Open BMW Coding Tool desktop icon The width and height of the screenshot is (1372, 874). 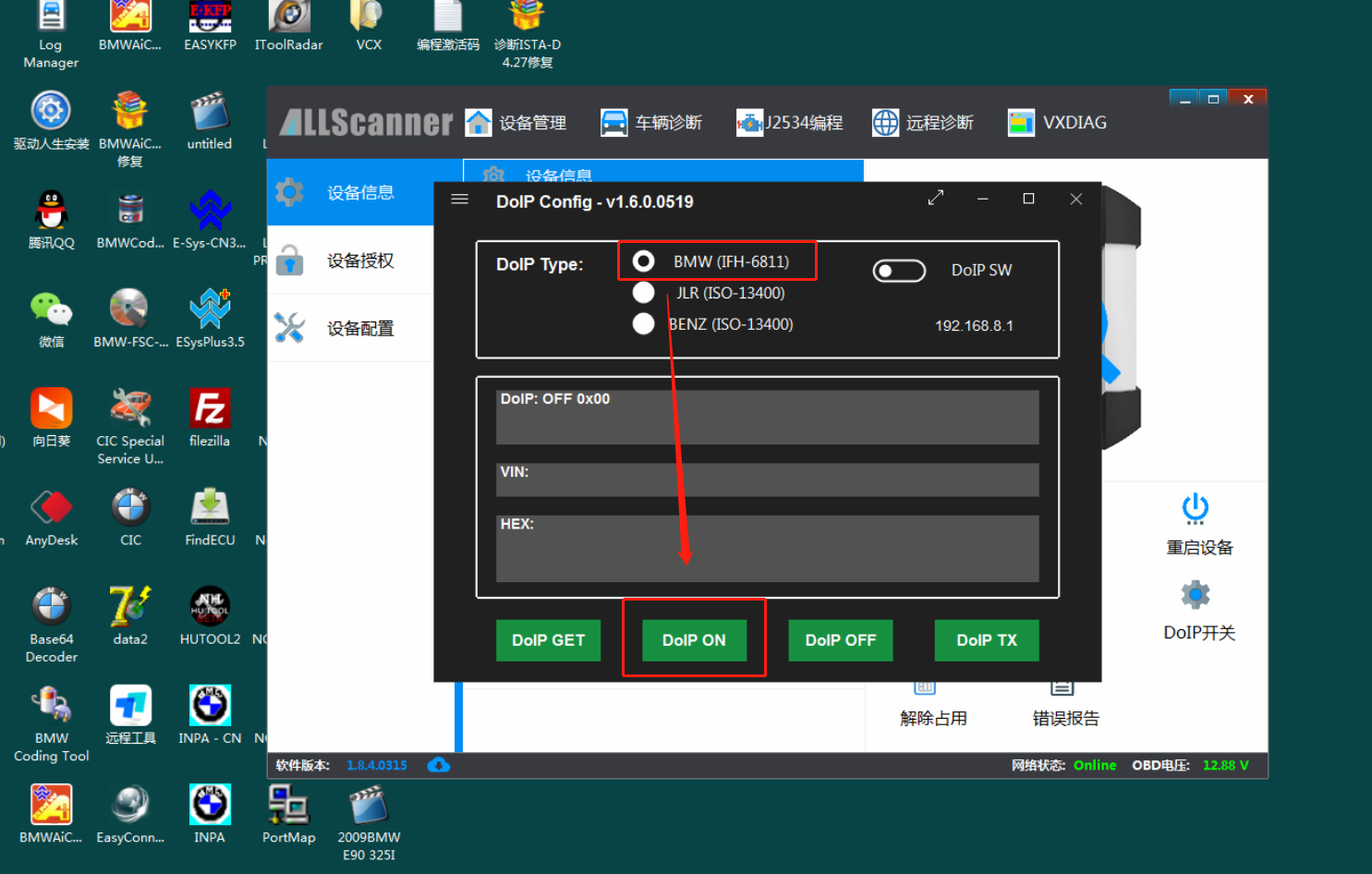[51, 723]
